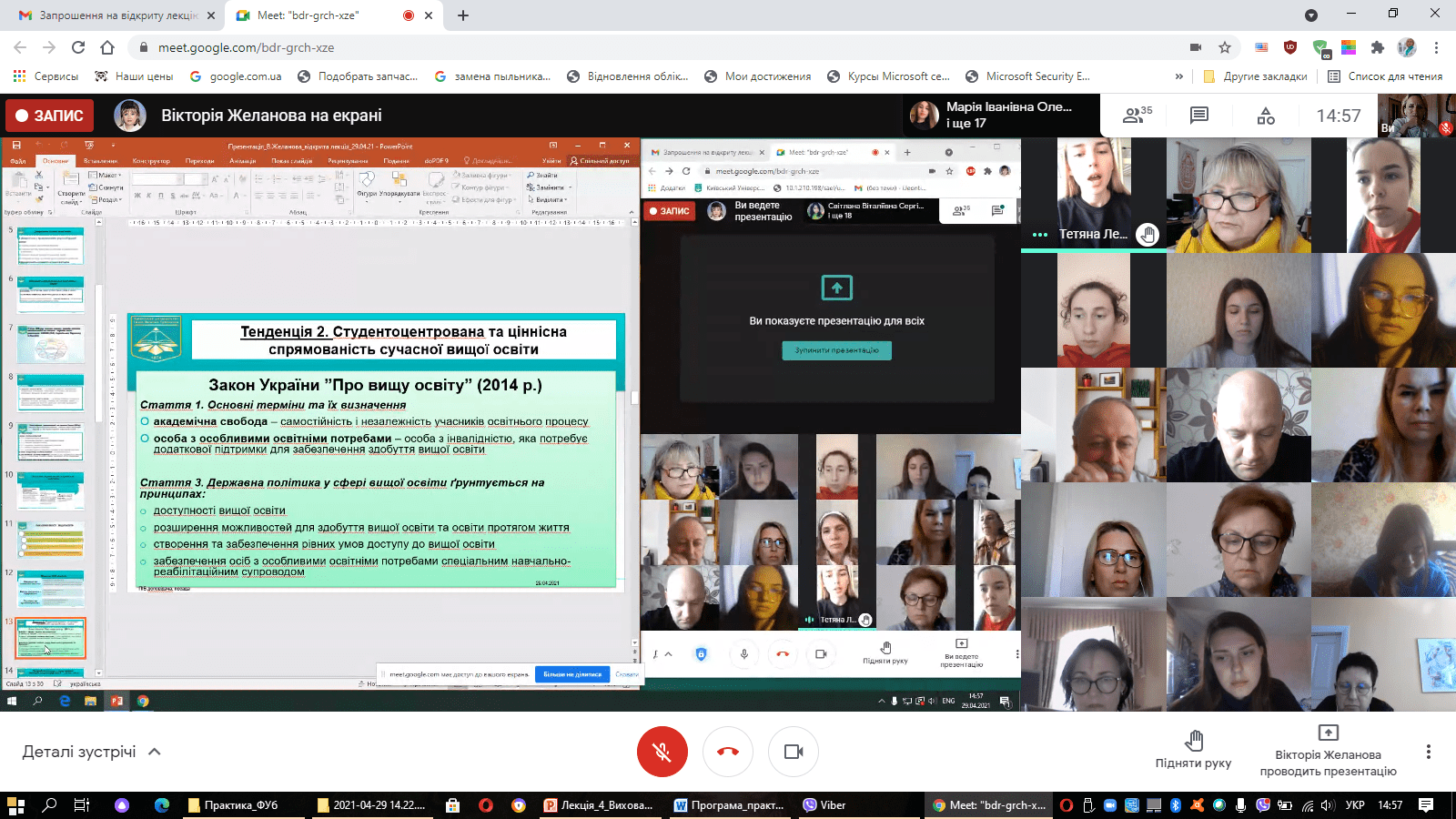Click the Chrome extensions puzzle icon
The image size is (1456, 819).
(x=1378, y=47)
